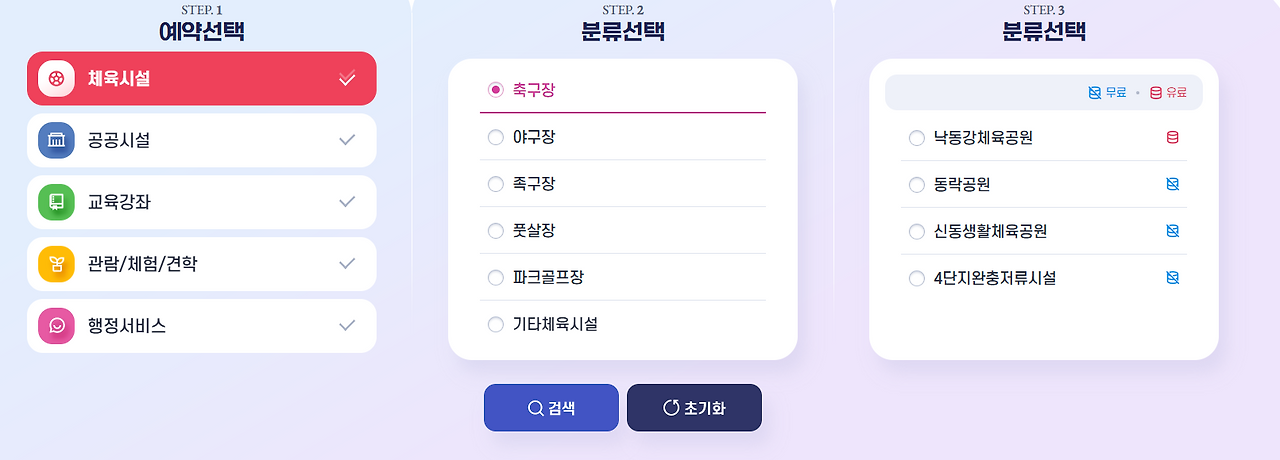
Task: Click the checkmark on the 행정서비스 row
Action: point(347,326)
